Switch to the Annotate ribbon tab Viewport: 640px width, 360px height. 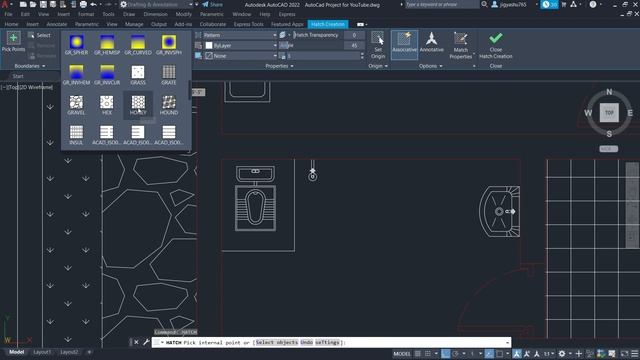pyautogui.click(x=56, y=24)
